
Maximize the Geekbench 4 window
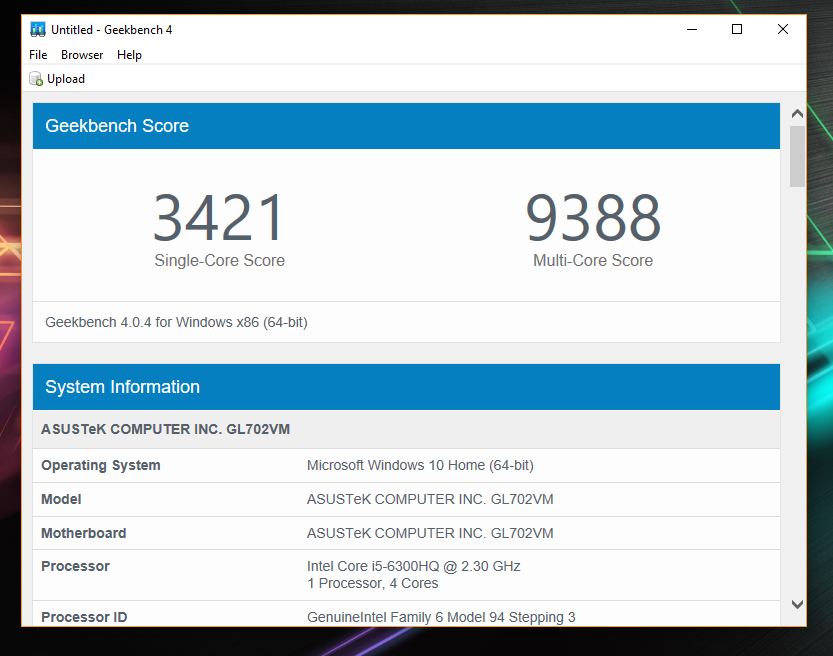point(737,29)
